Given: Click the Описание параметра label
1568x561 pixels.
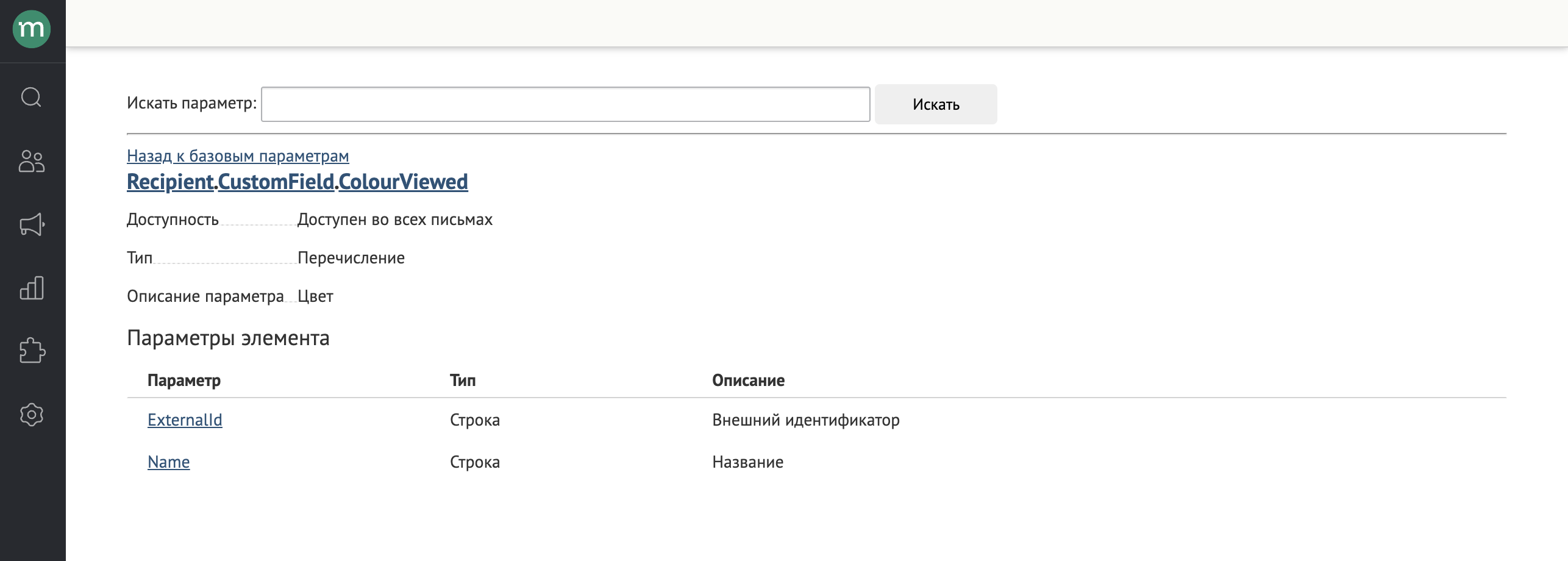Looking at the screenshot, I should pos(205,296).
